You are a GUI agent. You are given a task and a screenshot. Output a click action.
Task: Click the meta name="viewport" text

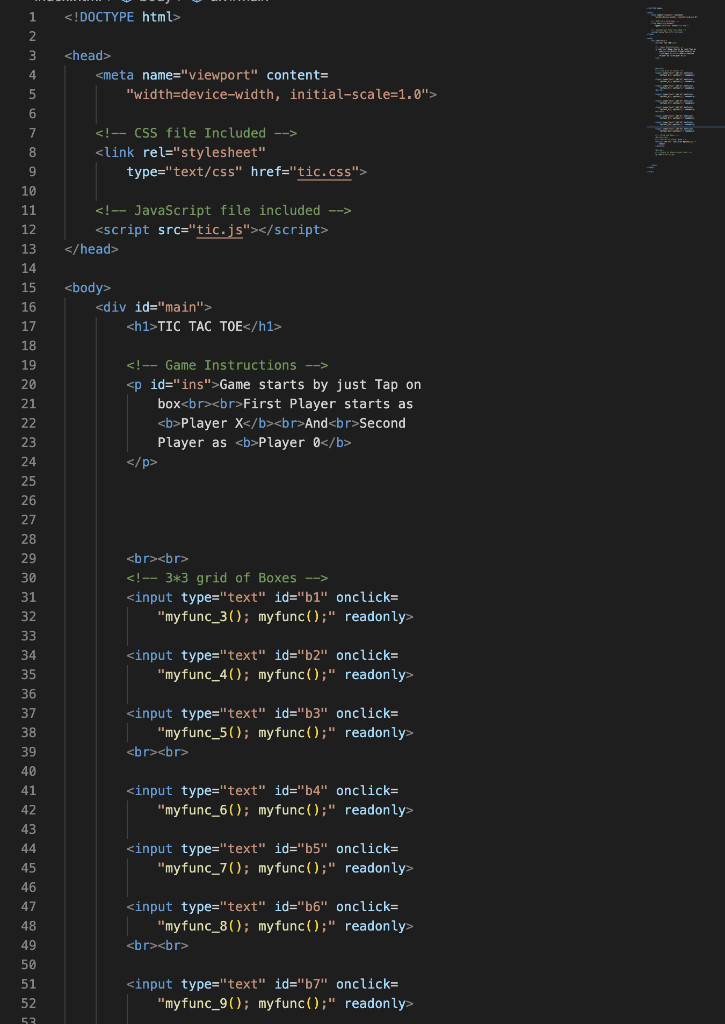[177, 75]
